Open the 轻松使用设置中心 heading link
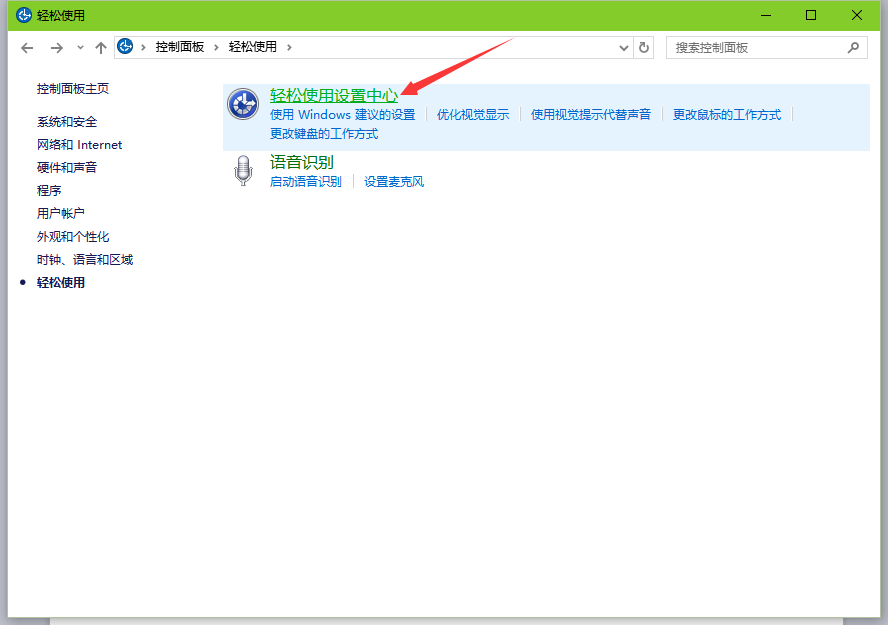The image size is (888, 625). pyautogui.click(x=334, y=96)
